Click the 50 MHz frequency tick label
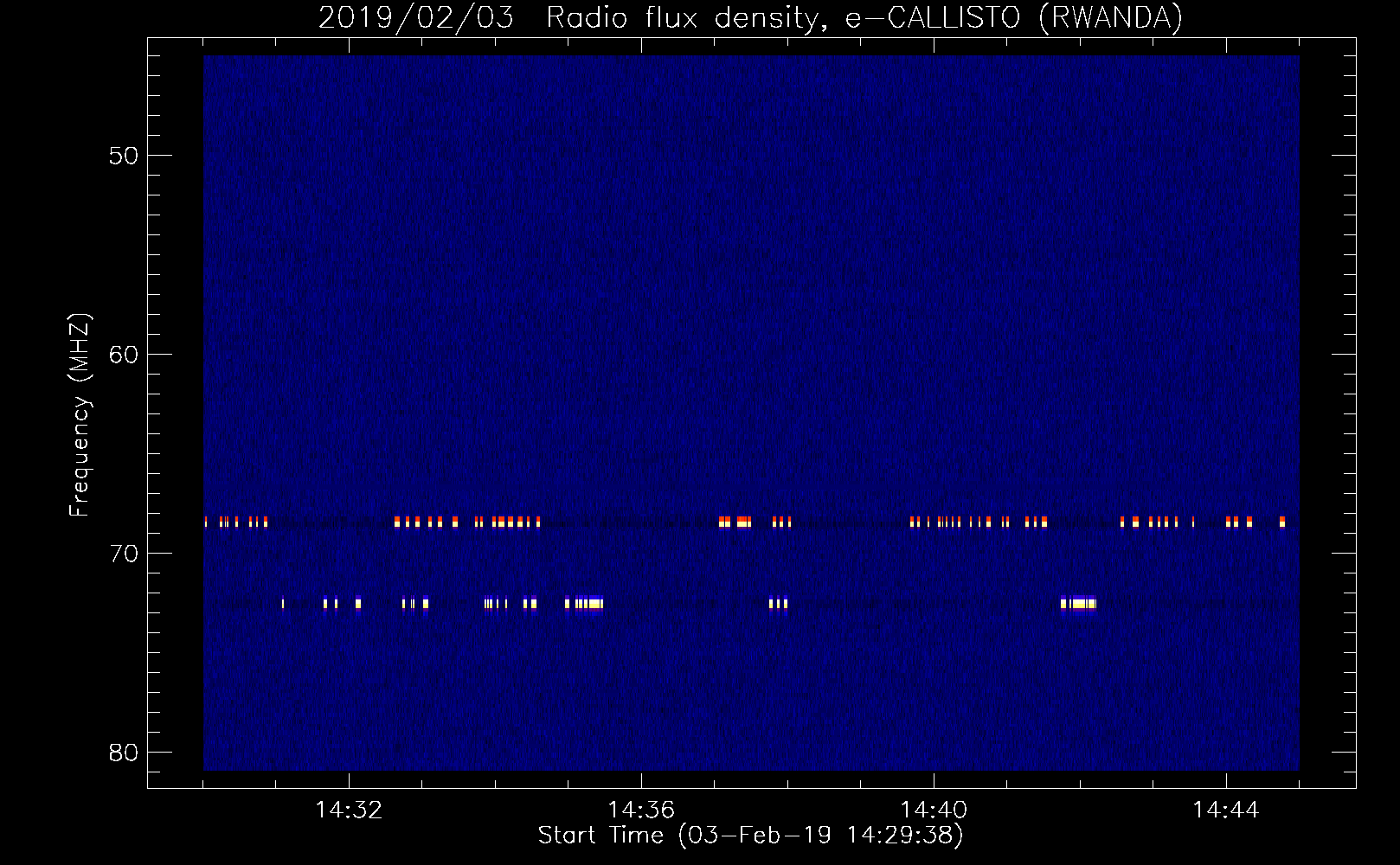This screenshot has width=1400, height=865. tap(124, 156)
